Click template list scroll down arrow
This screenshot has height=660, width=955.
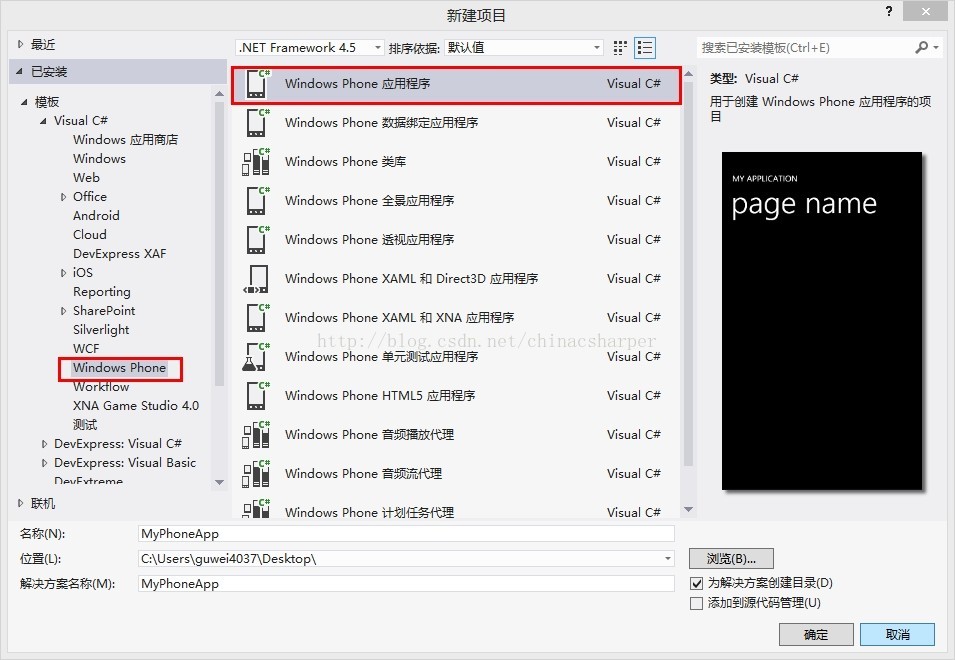tap(689, 509)
